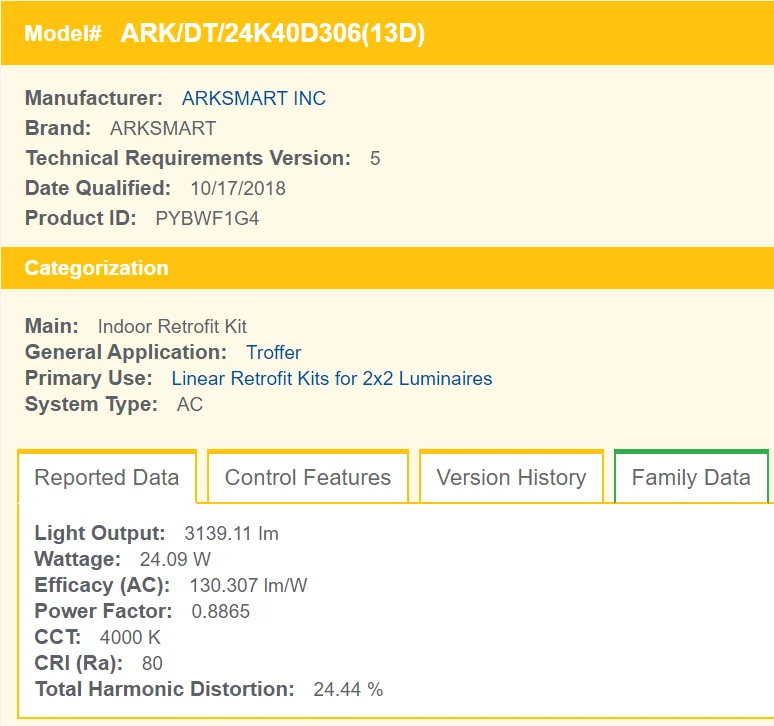Click the Technical Requirements Version value 5

(375, 158)
